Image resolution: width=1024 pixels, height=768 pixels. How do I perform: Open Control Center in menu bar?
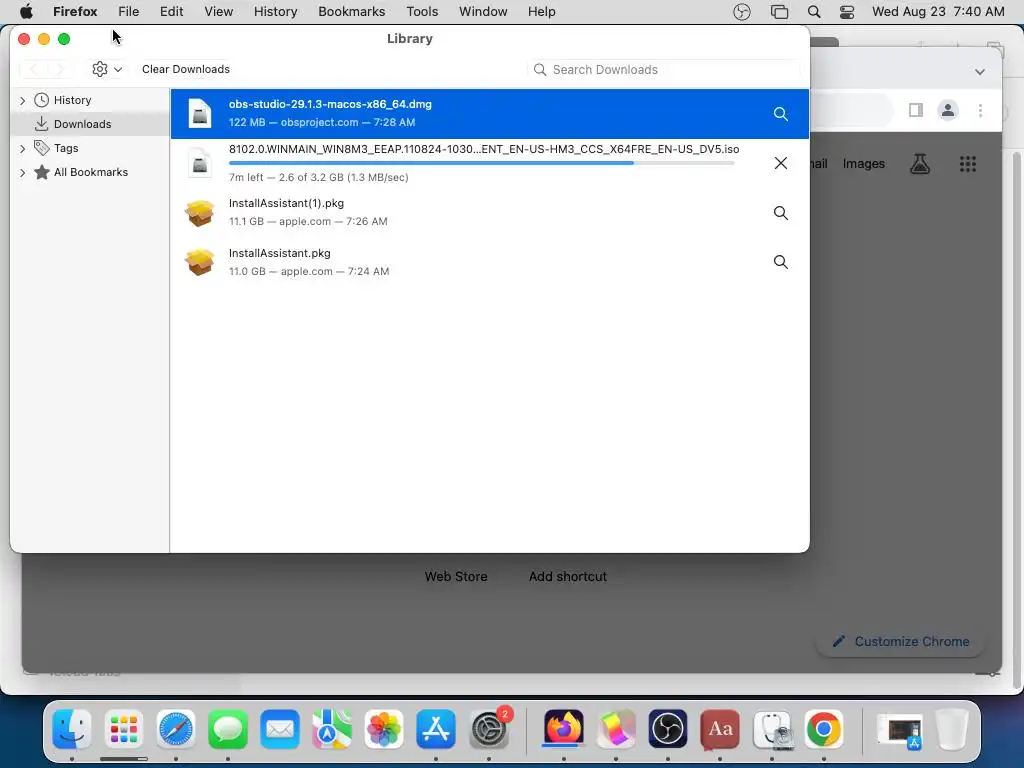click(847, 12)
